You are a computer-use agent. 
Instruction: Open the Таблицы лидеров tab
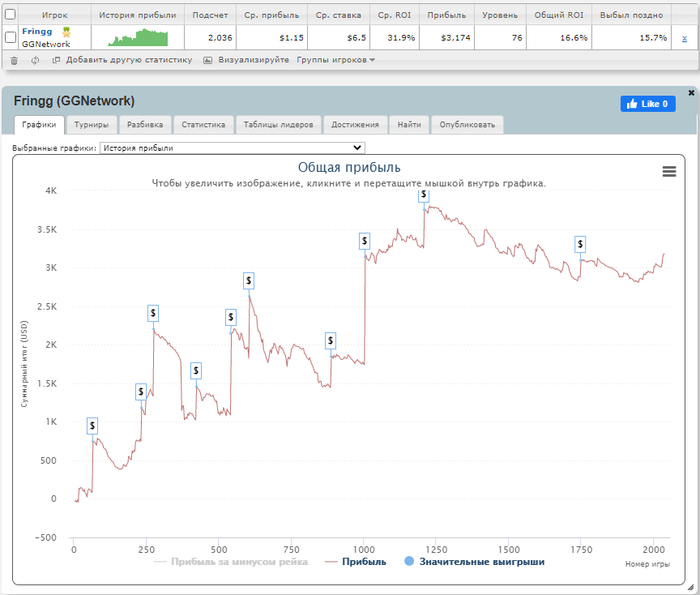coord(278,125)
